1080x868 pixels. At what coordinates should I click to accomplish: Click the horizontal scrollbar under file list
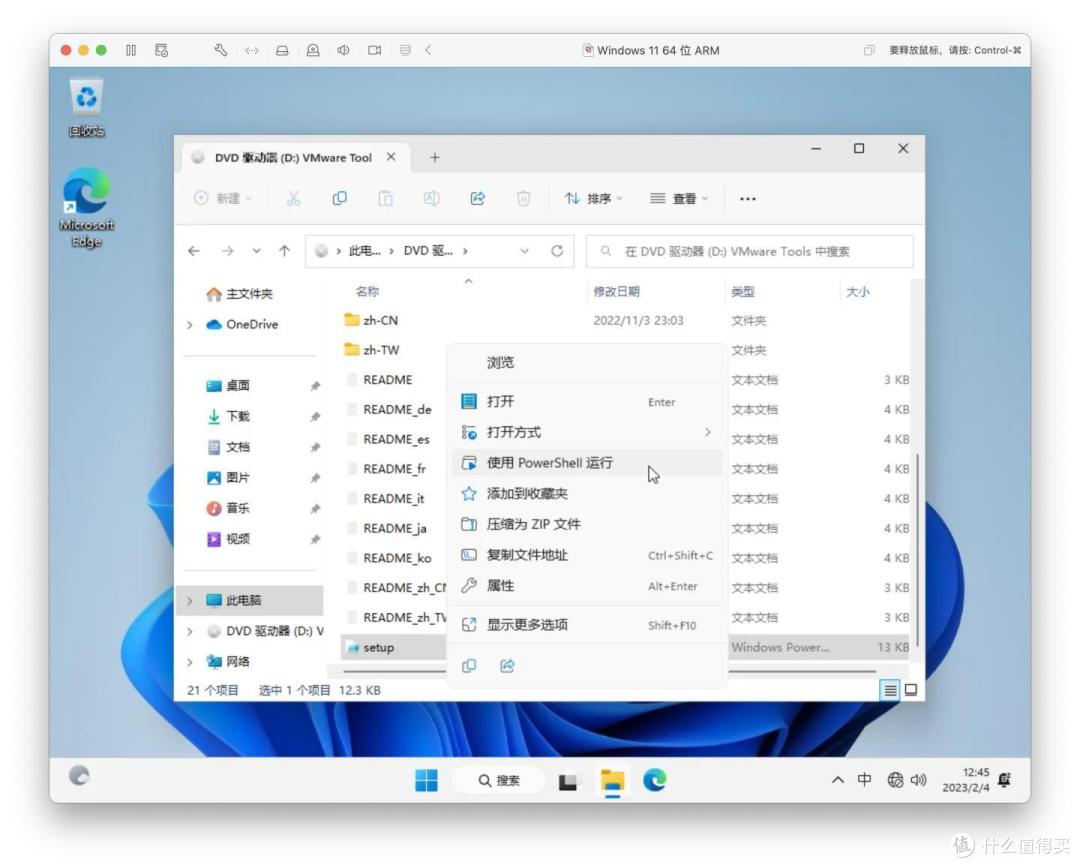[610, 670]
